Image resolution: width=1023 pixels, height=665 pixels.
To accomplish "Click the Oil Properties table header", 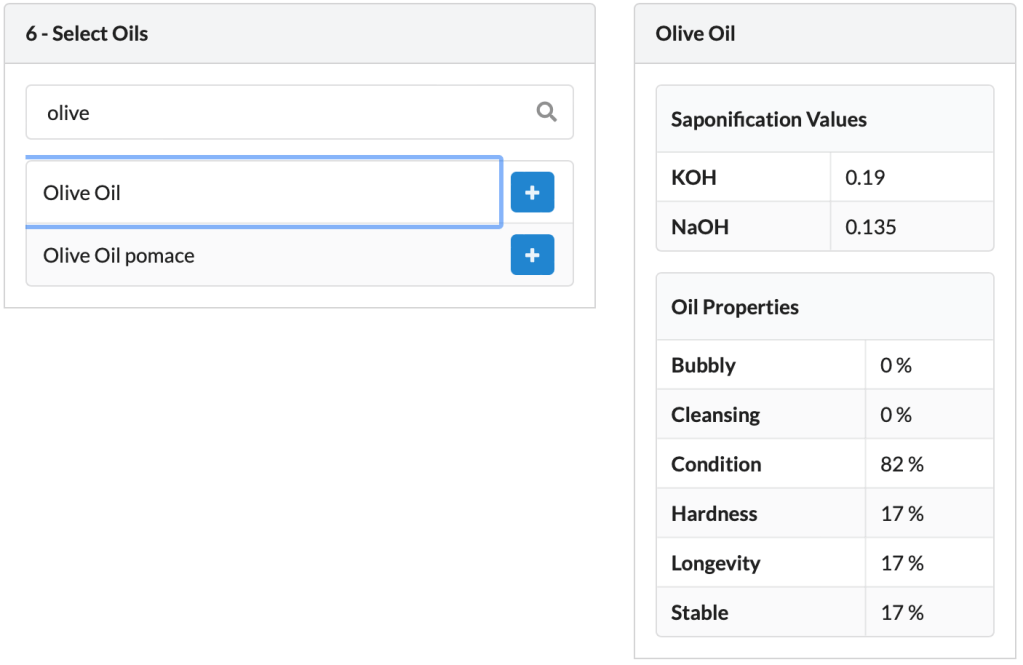I will click(735, 307).
